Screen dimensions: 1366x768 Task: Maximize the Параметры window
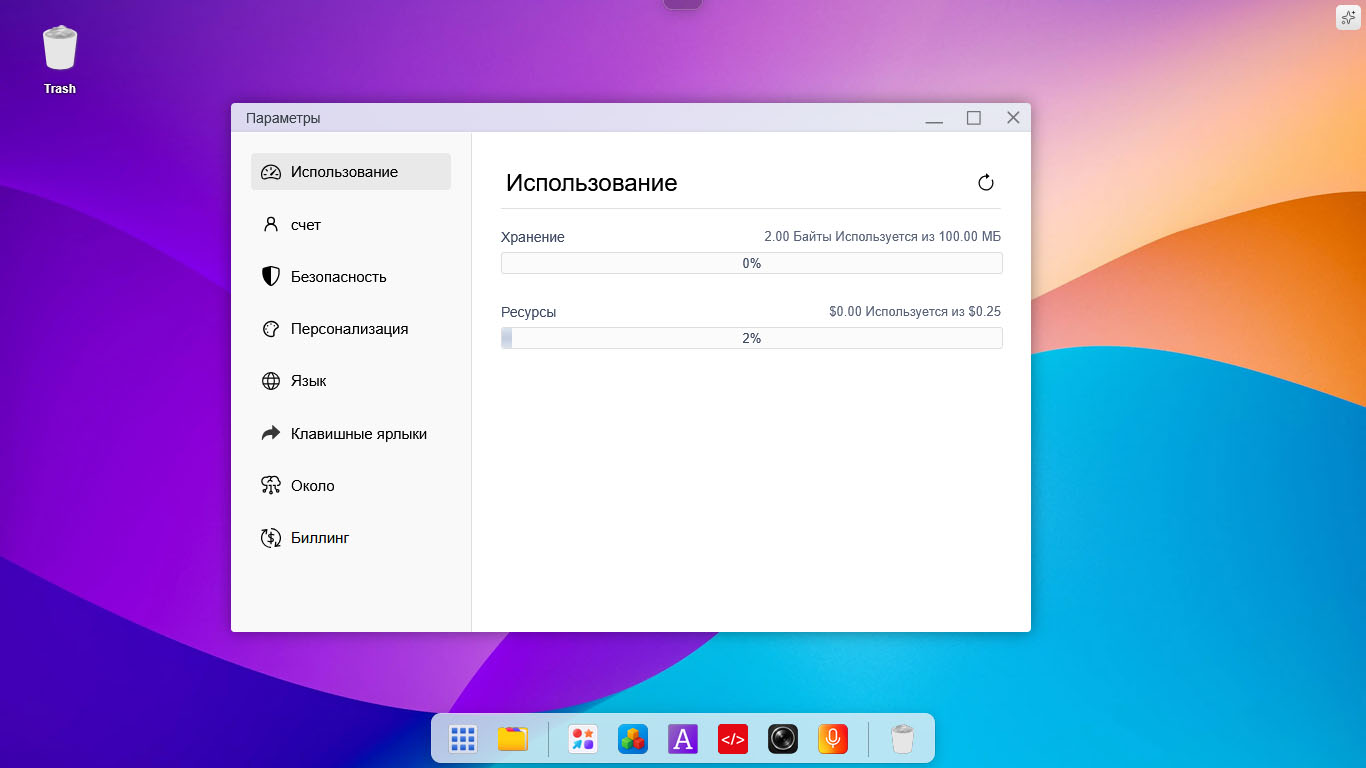point(974,118)
